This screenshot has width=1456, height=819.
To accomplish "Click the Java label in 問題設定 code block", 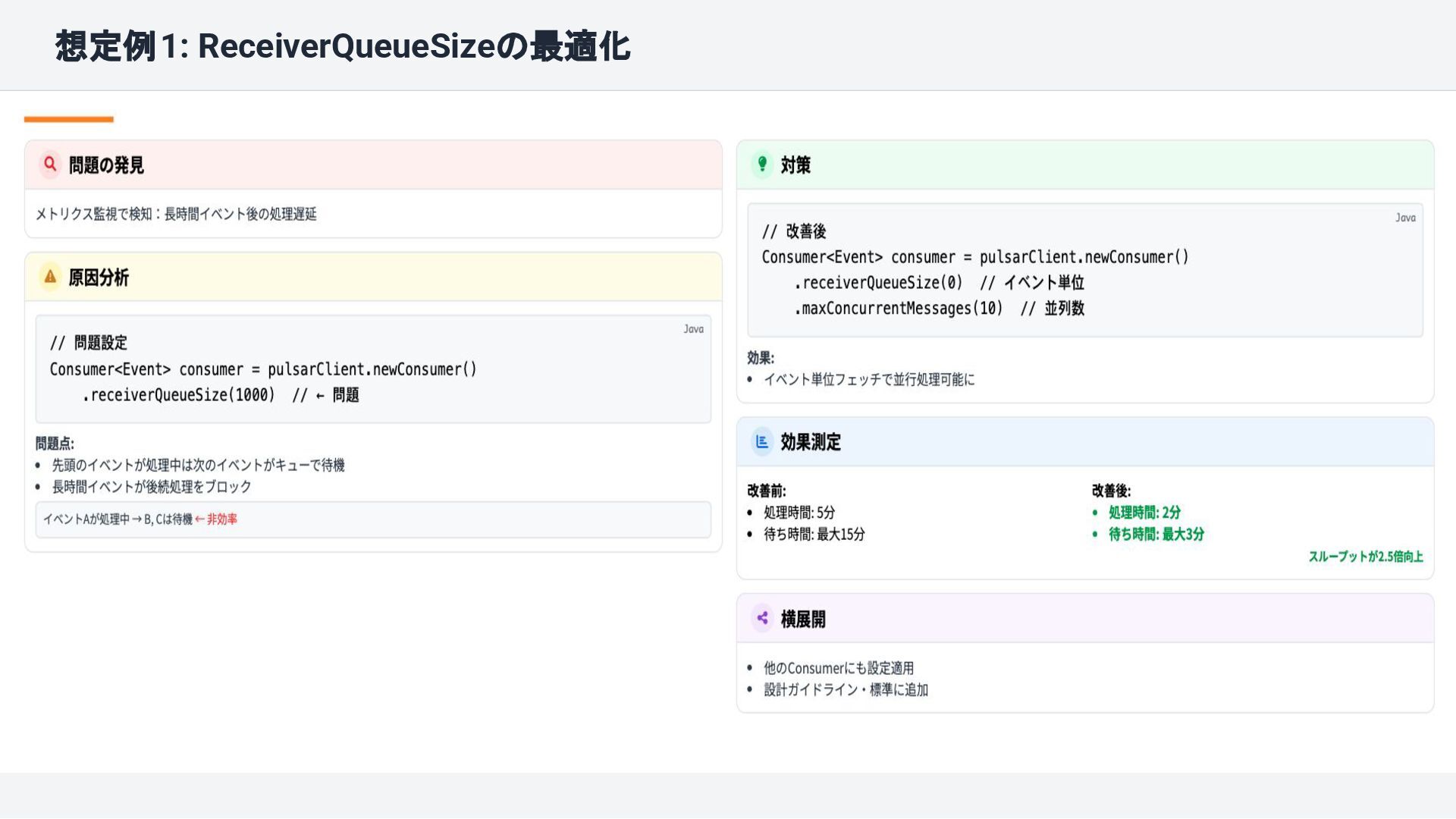I will [693, 329].
